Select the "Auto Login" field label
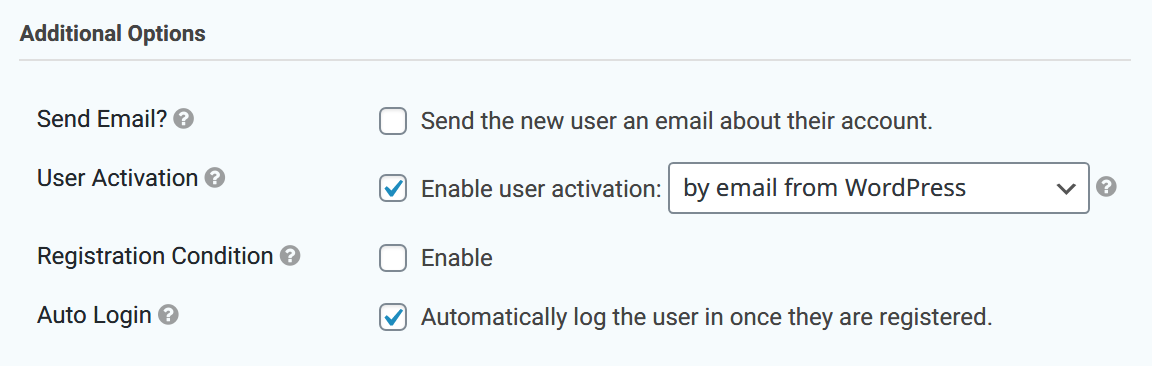The image size is (1152, 366). (x=94, y=315)
